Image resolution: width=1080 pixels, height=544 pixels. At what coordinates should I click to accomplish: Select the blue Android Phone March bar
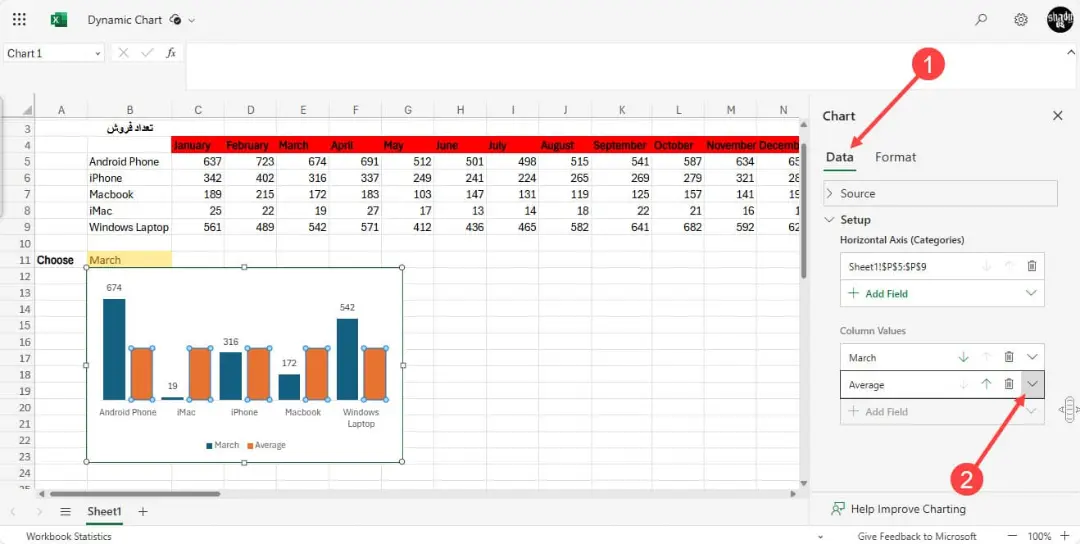pyautogui.click(x=114, y=349)
